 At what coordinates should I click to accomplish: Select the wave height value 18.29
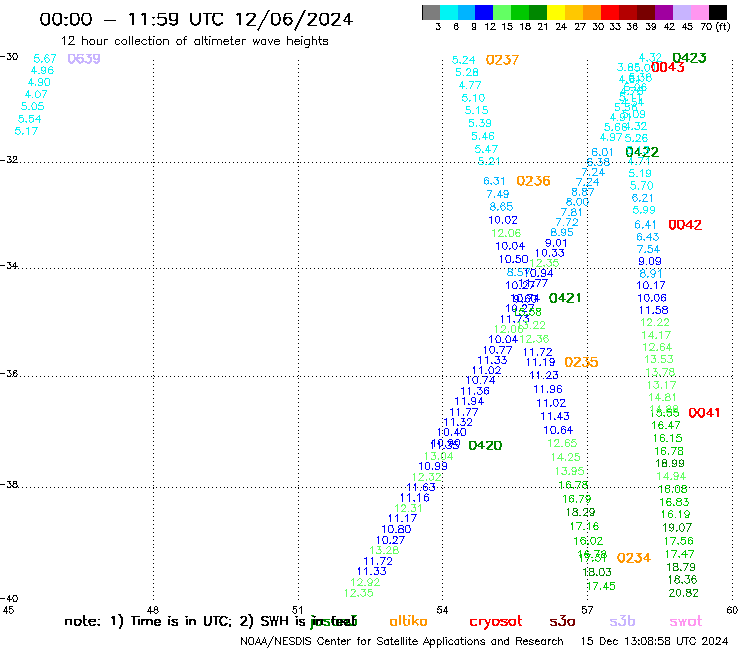580,512
